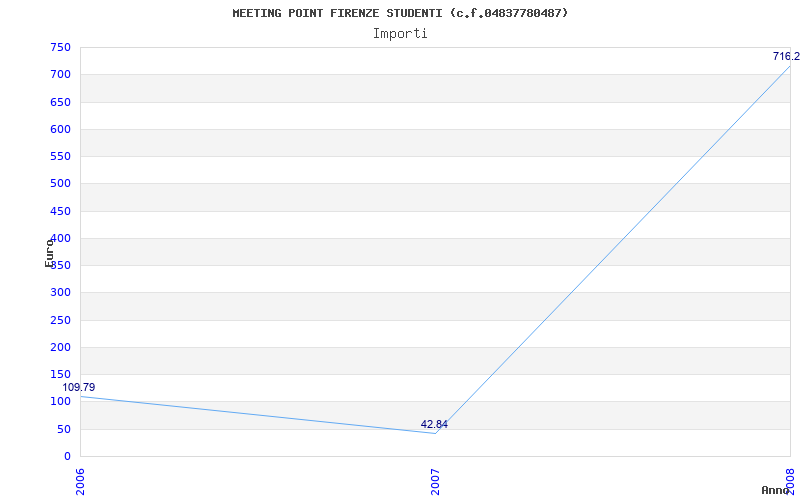
Task: Click the 0 y-axis tick label
Action: [67, 456]
